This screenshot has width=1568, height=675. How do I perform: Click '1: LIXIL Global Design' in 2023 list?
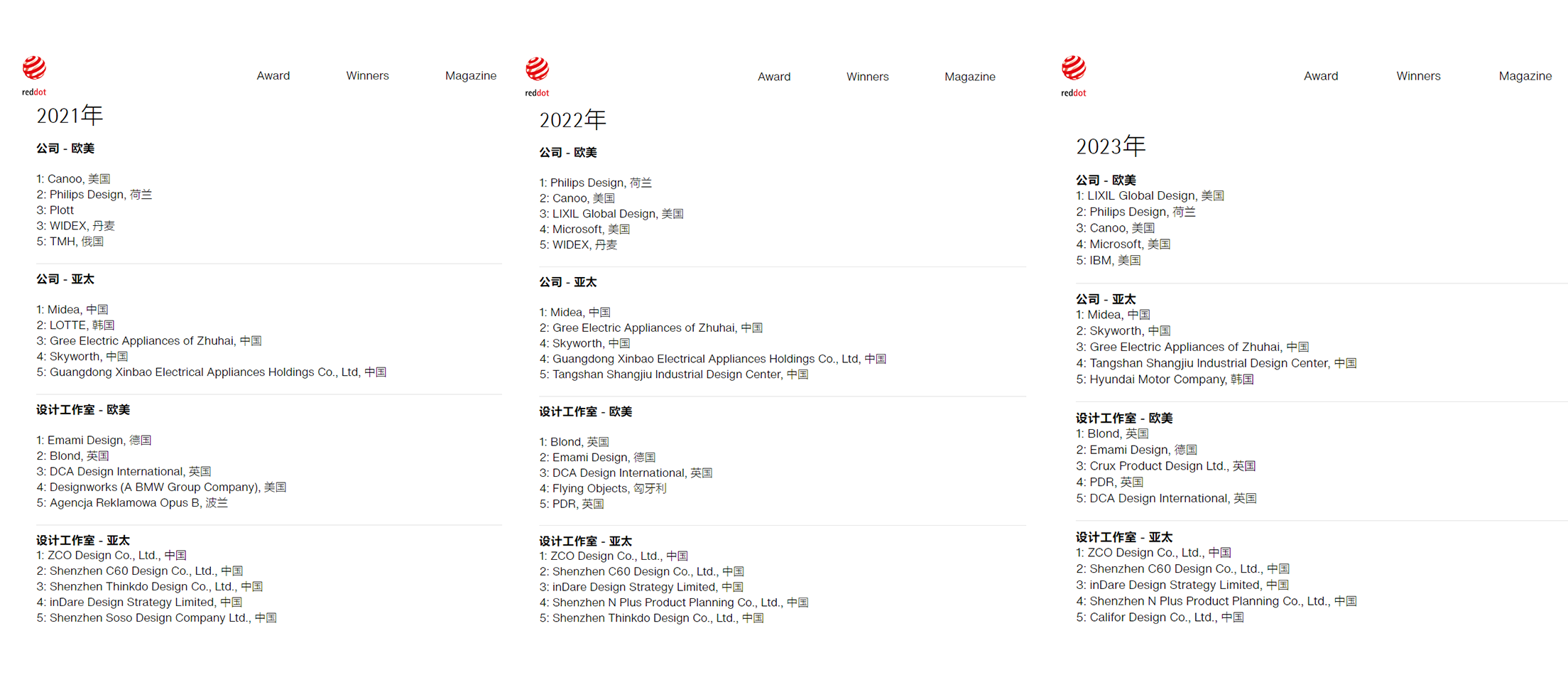click(x=1150, y=195)
